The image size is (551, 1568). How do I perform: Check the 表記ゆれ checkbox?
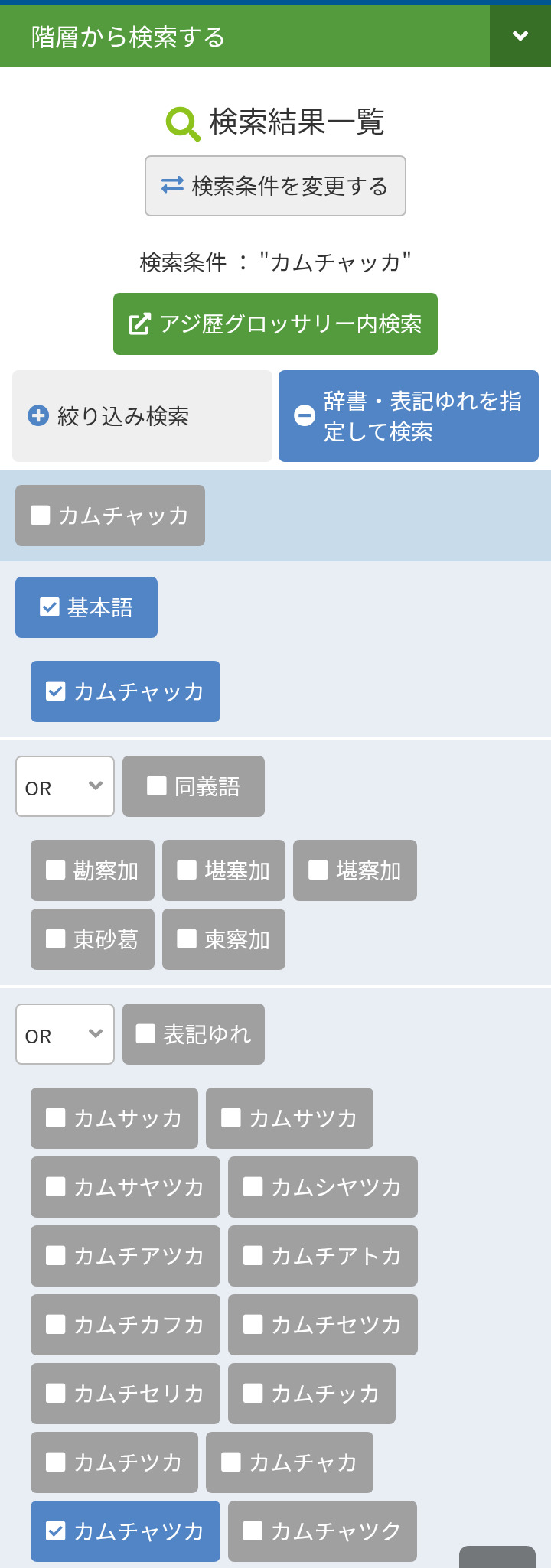click(x=145, y=1033)
